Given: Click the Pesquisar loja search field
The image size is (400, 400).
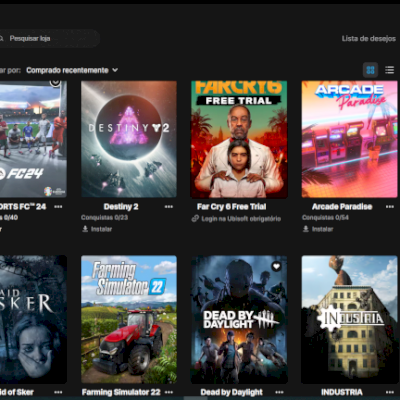Looking at the screenshot, I should click(49, 38).
